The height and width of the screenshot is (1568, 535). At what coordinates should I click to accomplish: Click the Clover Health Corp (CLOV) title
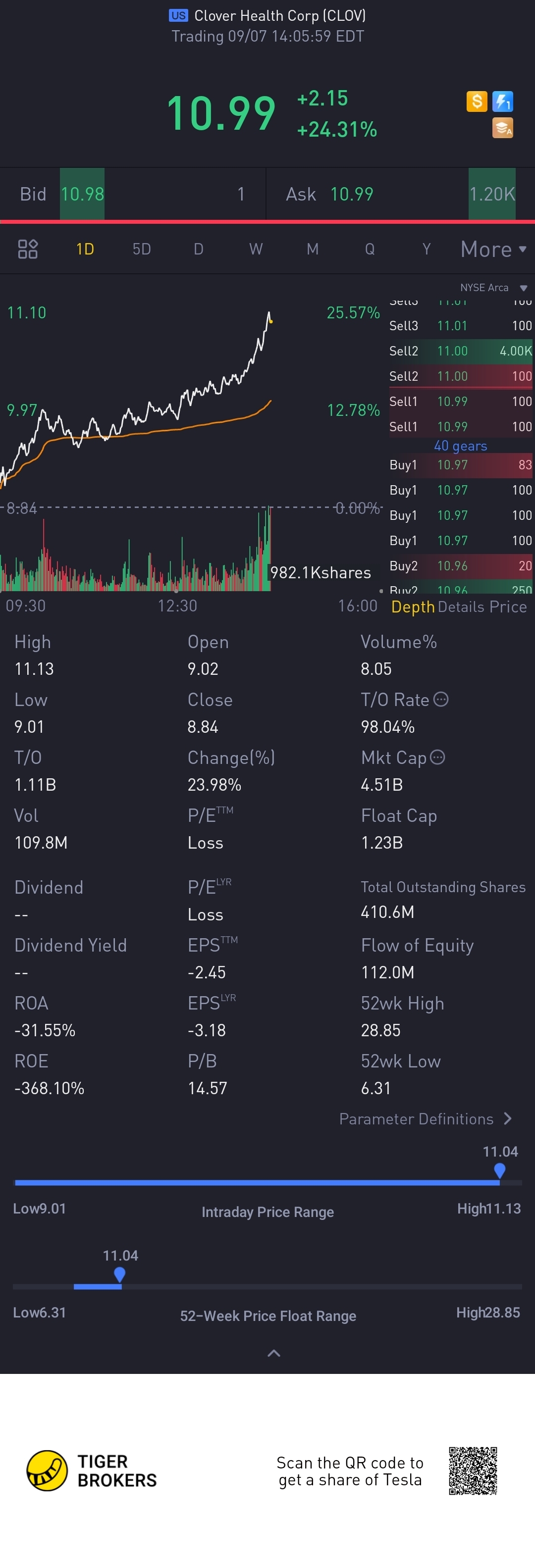pos(280,16)
